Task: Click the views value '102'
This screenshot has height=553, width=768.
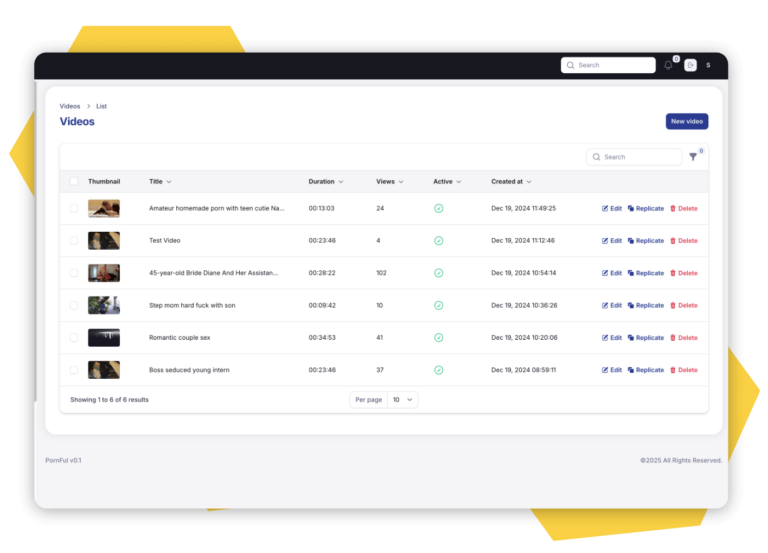Action: pos(381,273)
